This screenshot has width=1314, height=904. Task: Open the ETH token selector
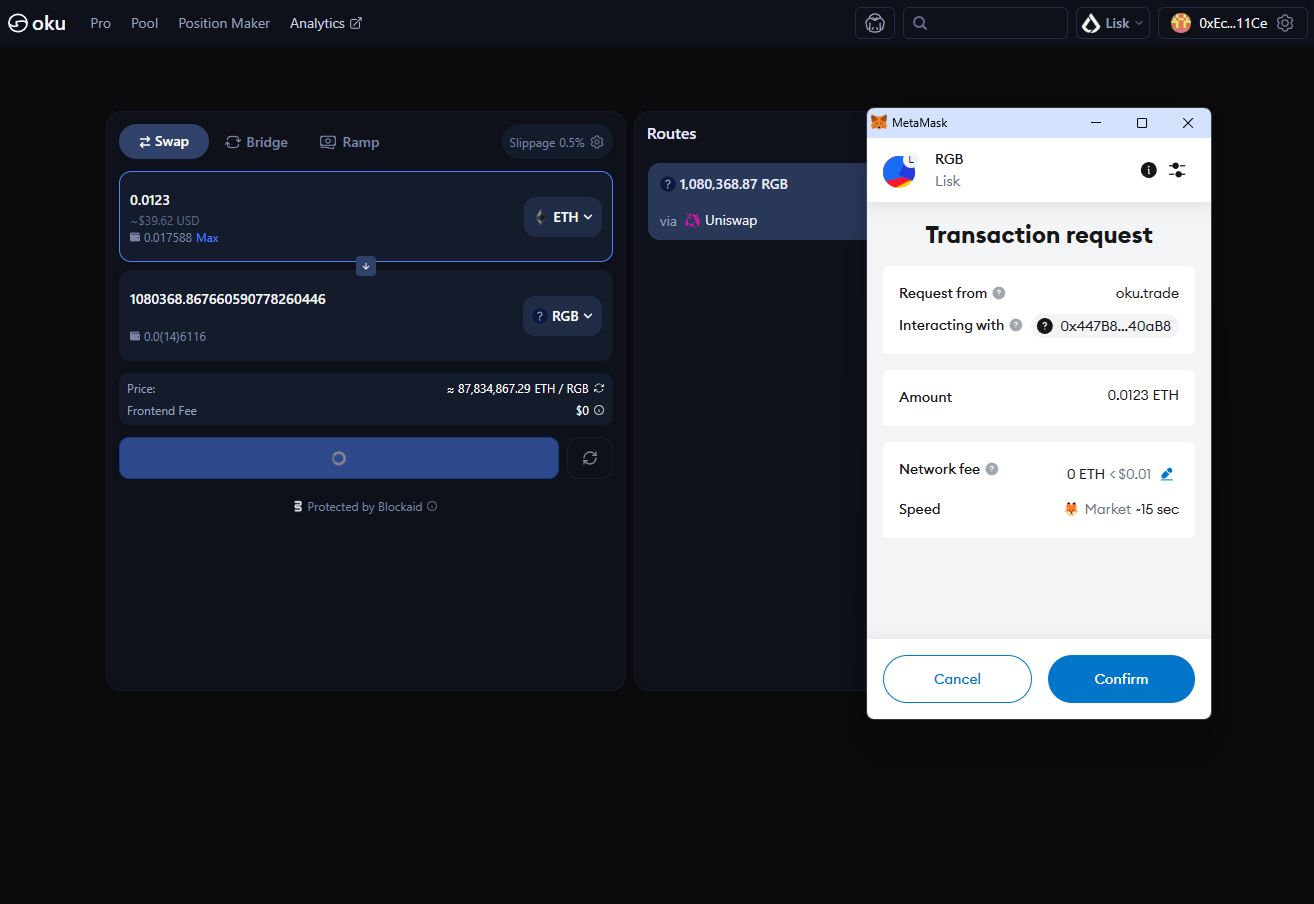pos(563,217)
